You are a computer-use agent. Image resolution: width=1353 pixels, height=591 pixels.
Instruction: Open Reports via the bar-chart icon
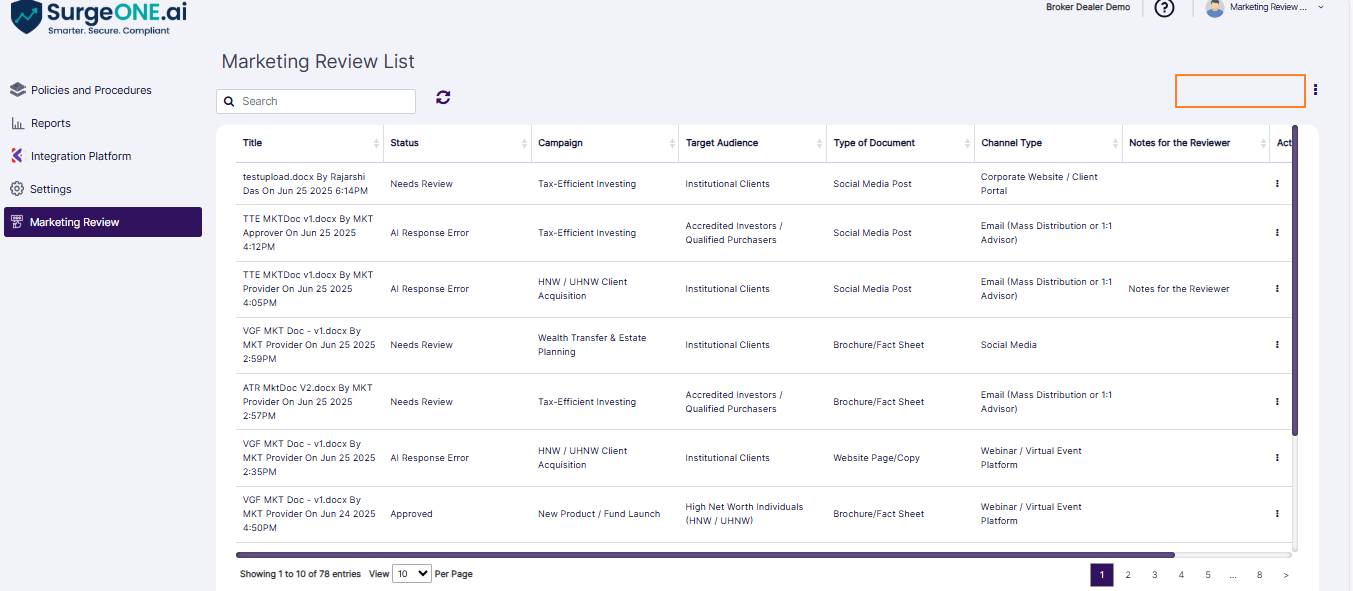pos(16,122)
